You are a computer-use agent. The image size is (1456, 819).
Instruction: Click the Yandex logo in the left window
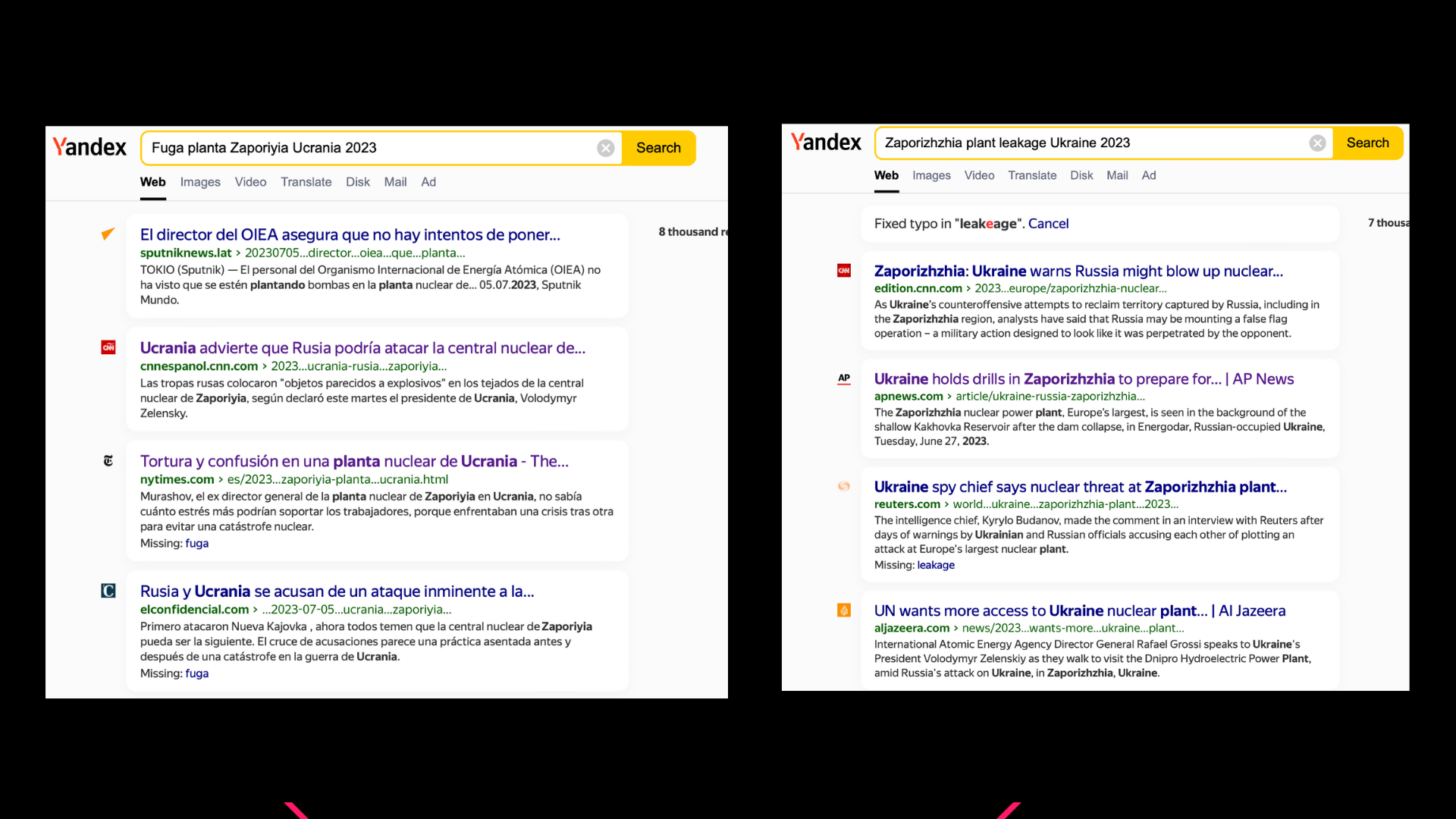89,147
